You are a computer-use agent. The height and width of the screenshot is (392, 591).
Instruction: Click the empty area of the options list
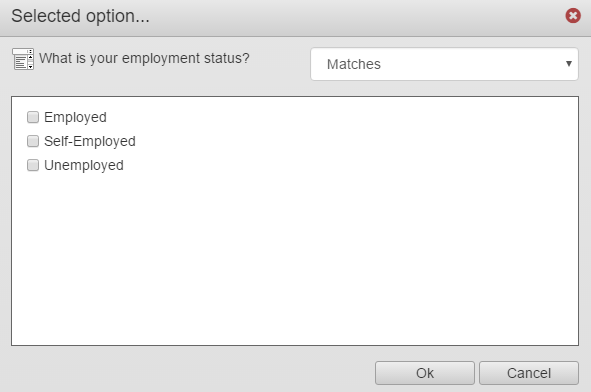(295, 256)
